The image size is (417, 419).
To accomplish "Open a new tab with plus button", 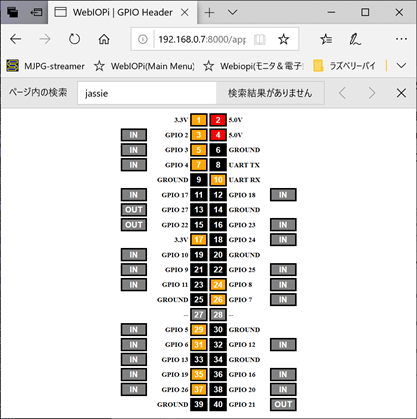I will coord(209,13).
